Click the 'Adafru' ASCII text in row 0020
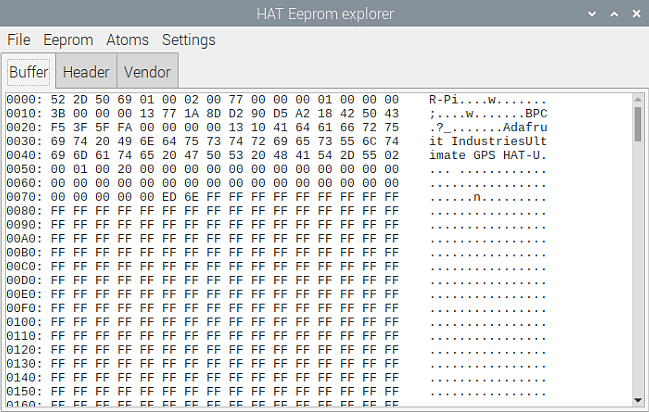Screen dimensions: 649x412 pos(525,128)
